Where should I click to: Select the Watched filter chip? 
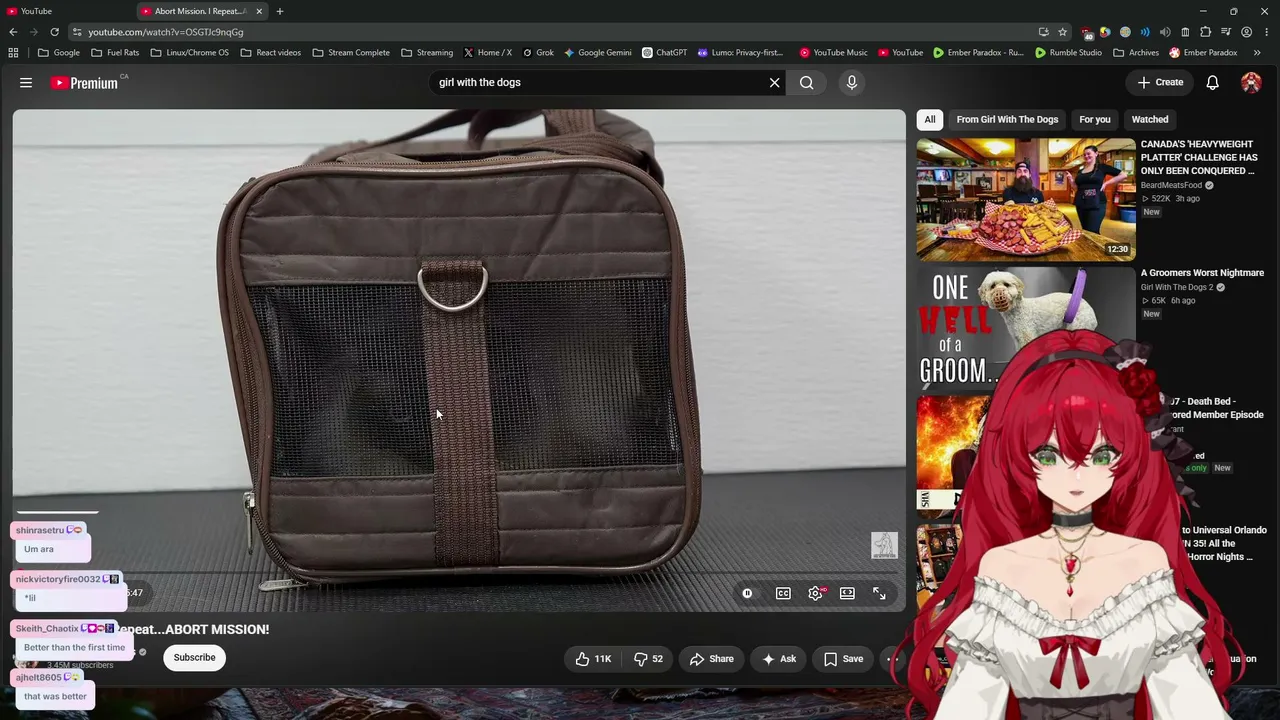(1150, 120)
